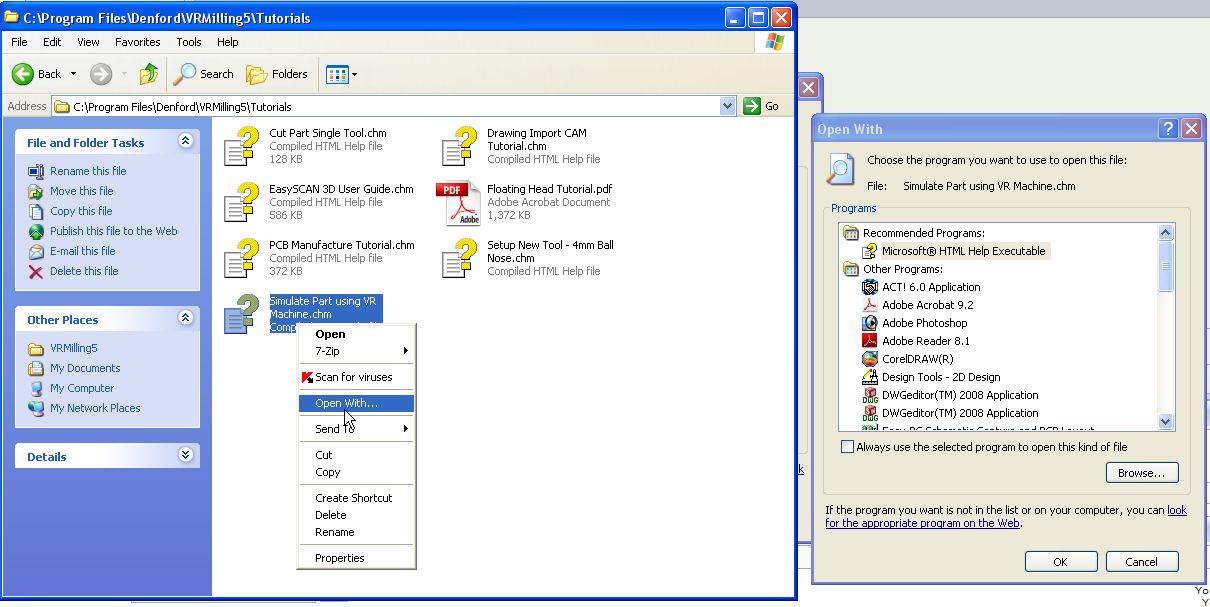The width and height of the screenshot is (1210, 607).
Task: Expand the Details panel
Action: [185, 455]
